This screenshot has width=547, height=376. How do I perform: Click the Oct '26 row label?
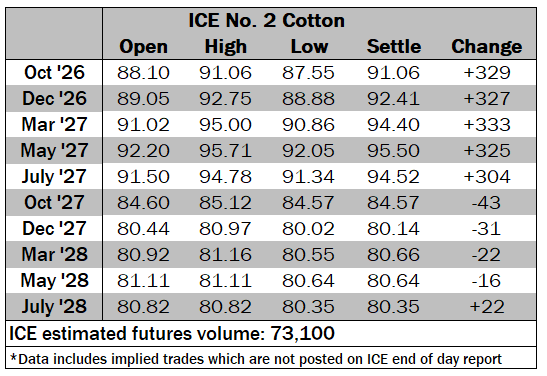point(54,73)
